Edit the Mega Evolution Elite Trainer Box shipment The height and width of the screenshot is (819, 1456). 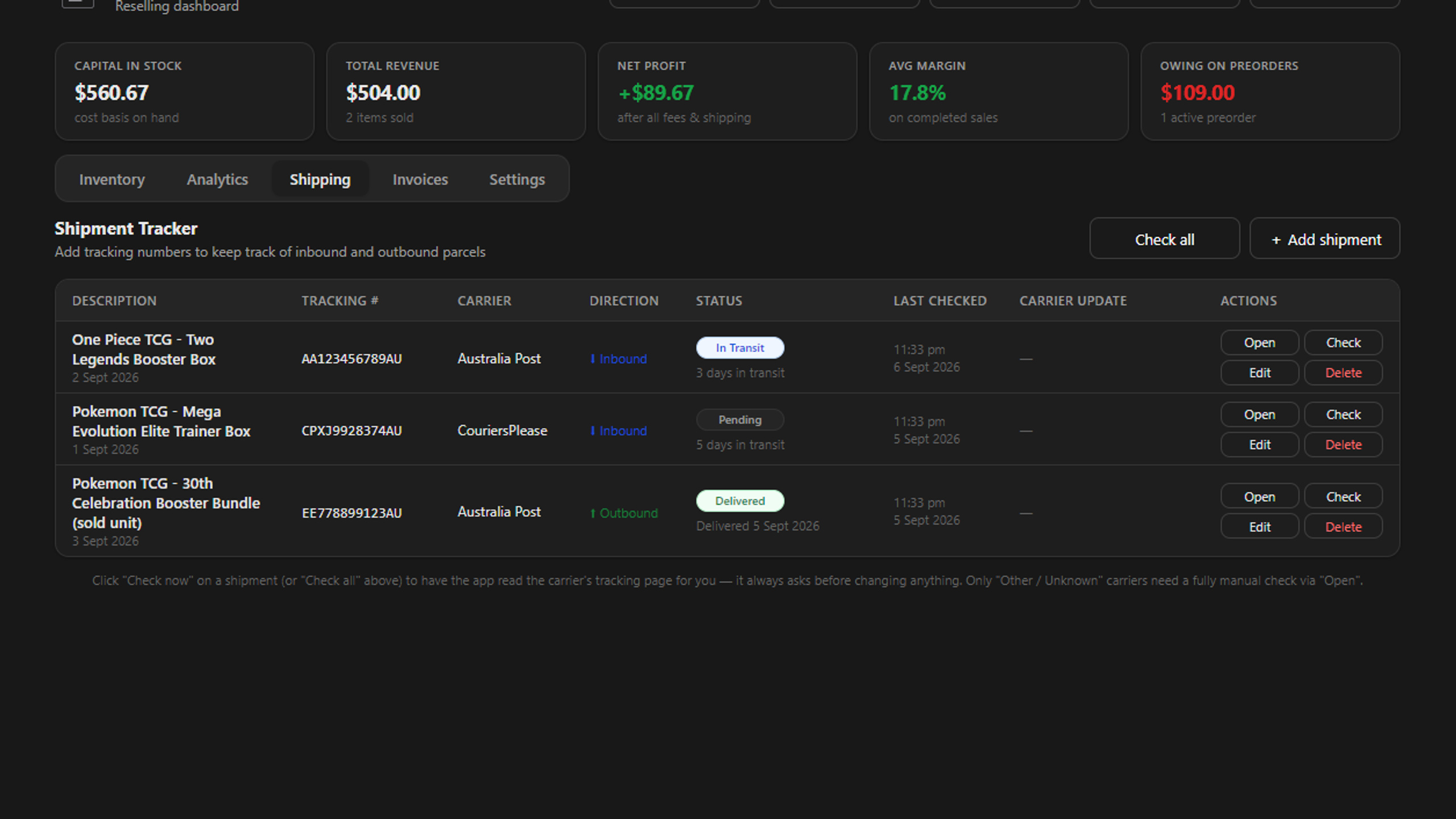tap(1259, 445)
